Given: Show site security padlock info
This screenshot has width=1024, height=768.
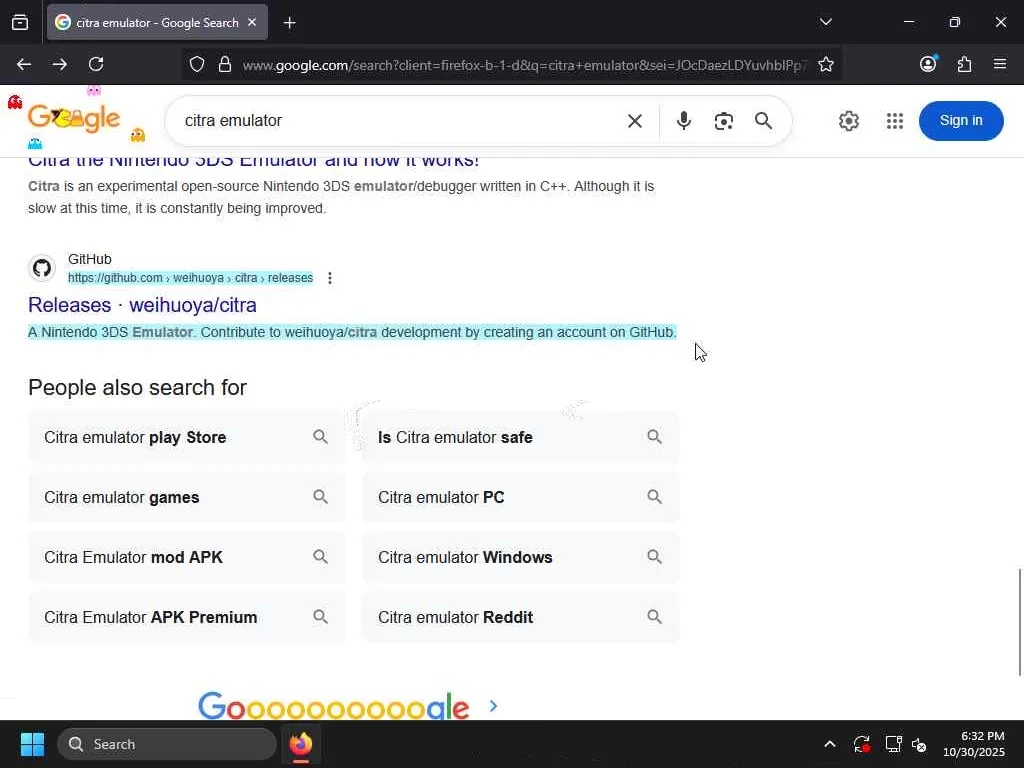Looking at the screenshot, I should tap(225, 64).
